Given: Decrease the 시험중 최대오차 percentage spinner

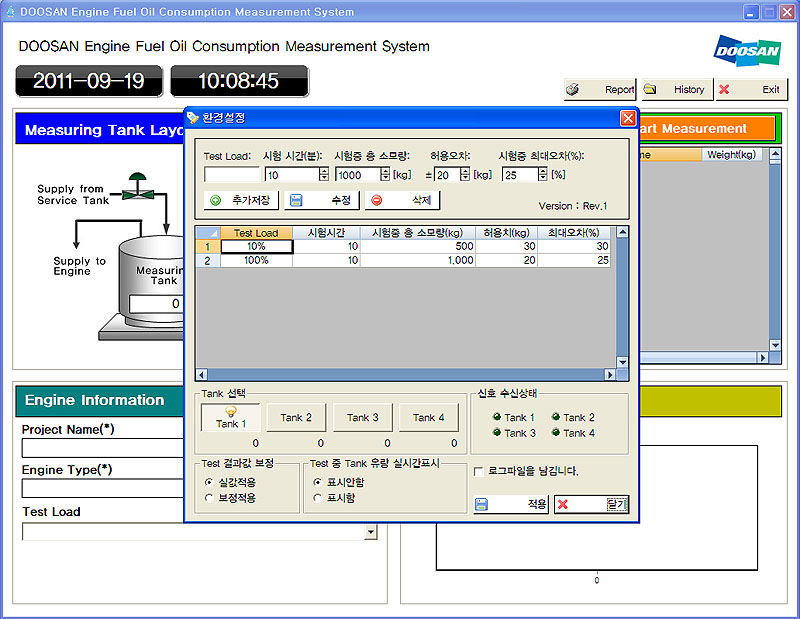Looking at the screenshot, I should [542, 178].
